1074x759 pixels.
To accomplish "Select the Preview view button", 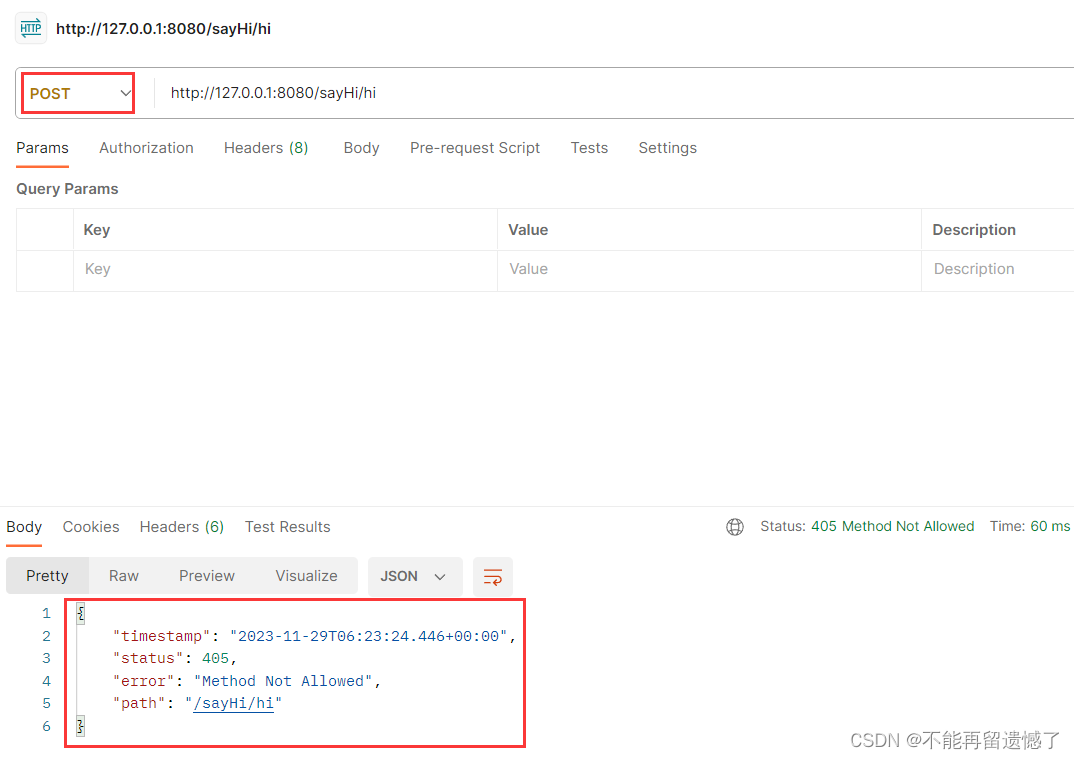I will point(207,576).
